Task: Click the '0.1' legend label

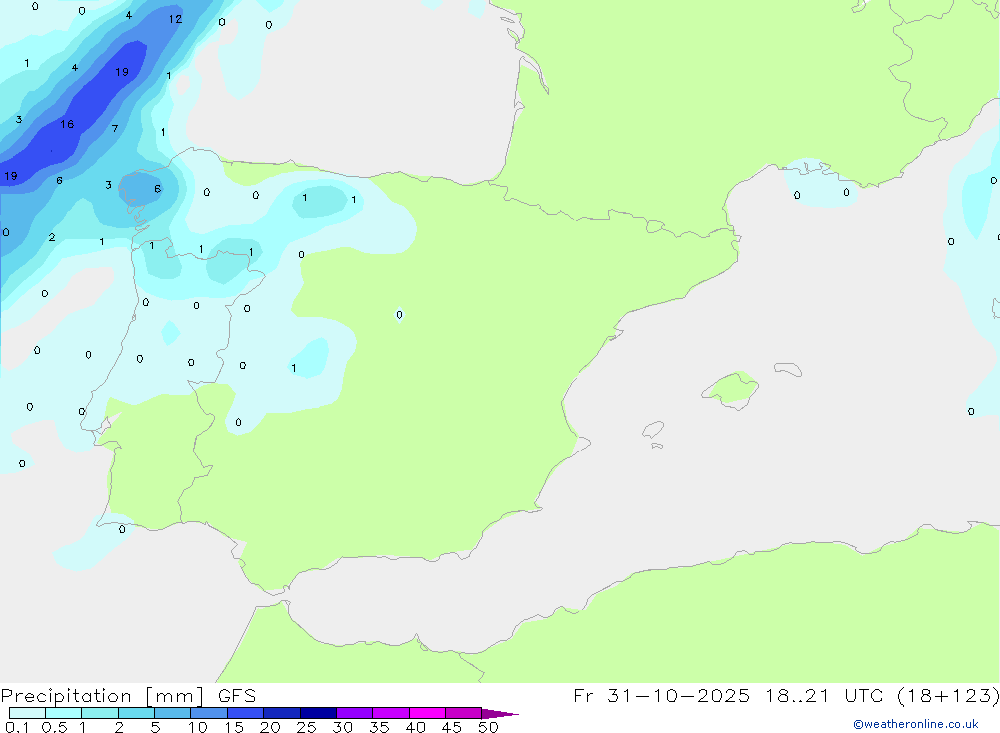Action: pos(17,727)
